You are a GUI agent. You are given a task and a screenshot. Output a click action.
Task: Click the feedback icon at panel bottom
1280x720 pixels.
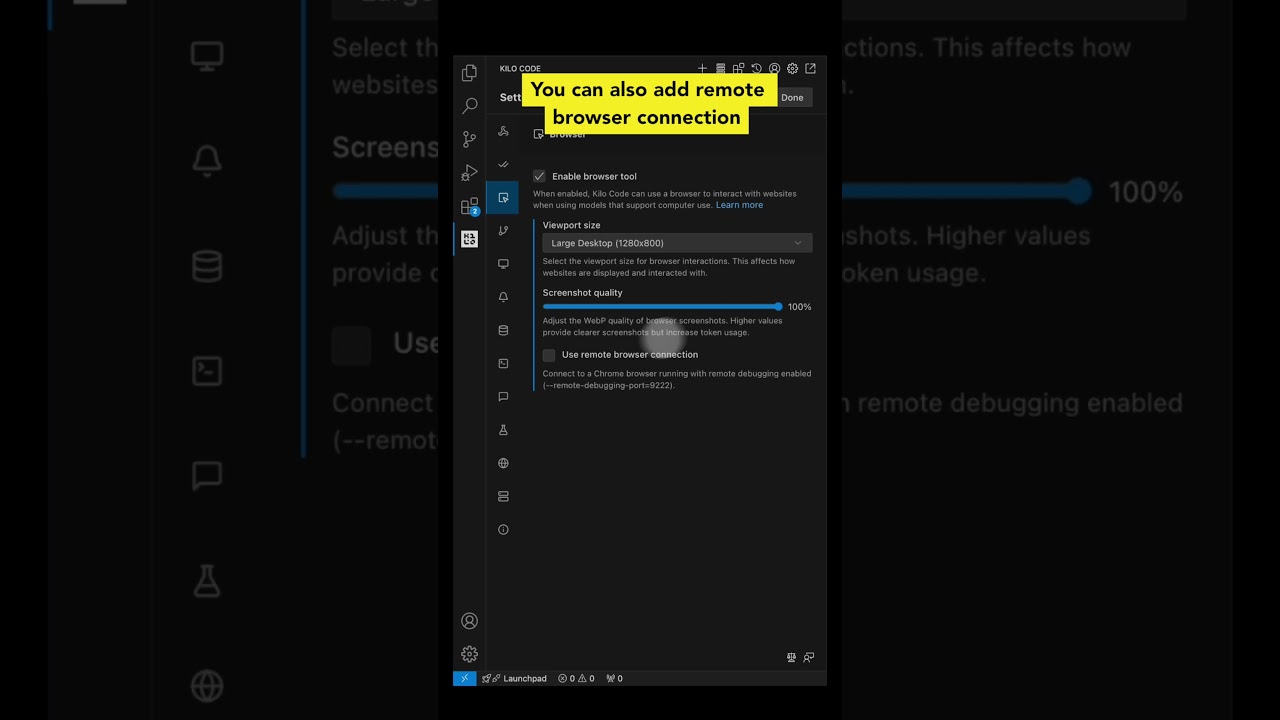(809, 657)
